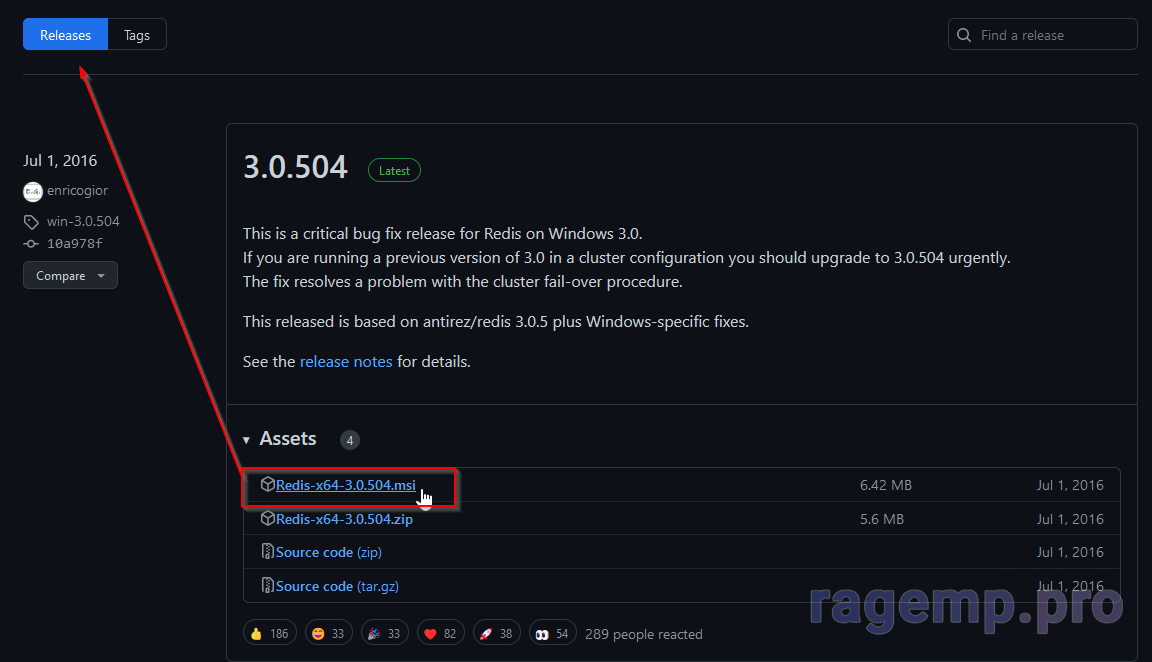
Task: Click the commit icon beside 10a978f
Action: pyautogui.click(x=31, y=243)
